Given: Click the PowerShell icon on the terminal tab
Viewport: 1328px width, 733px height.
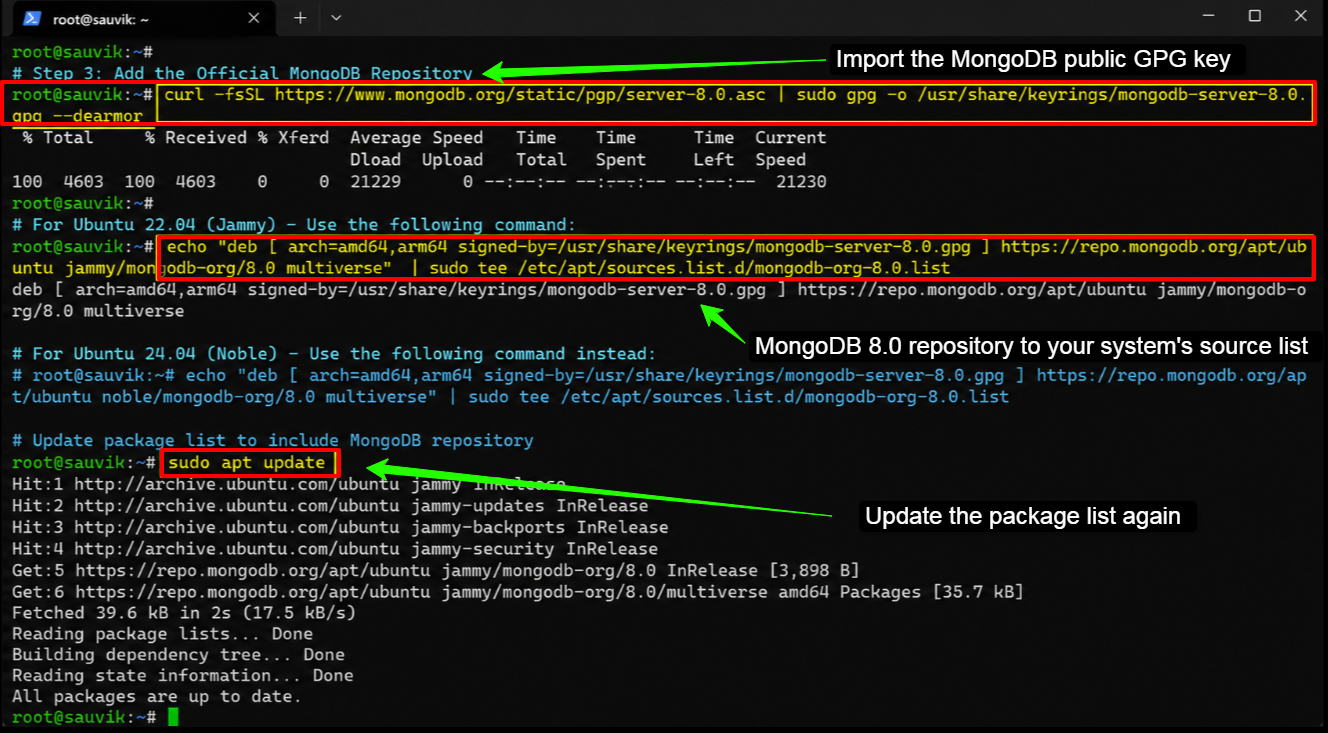Looking at the screenshot, I should [x=32, y=18].
